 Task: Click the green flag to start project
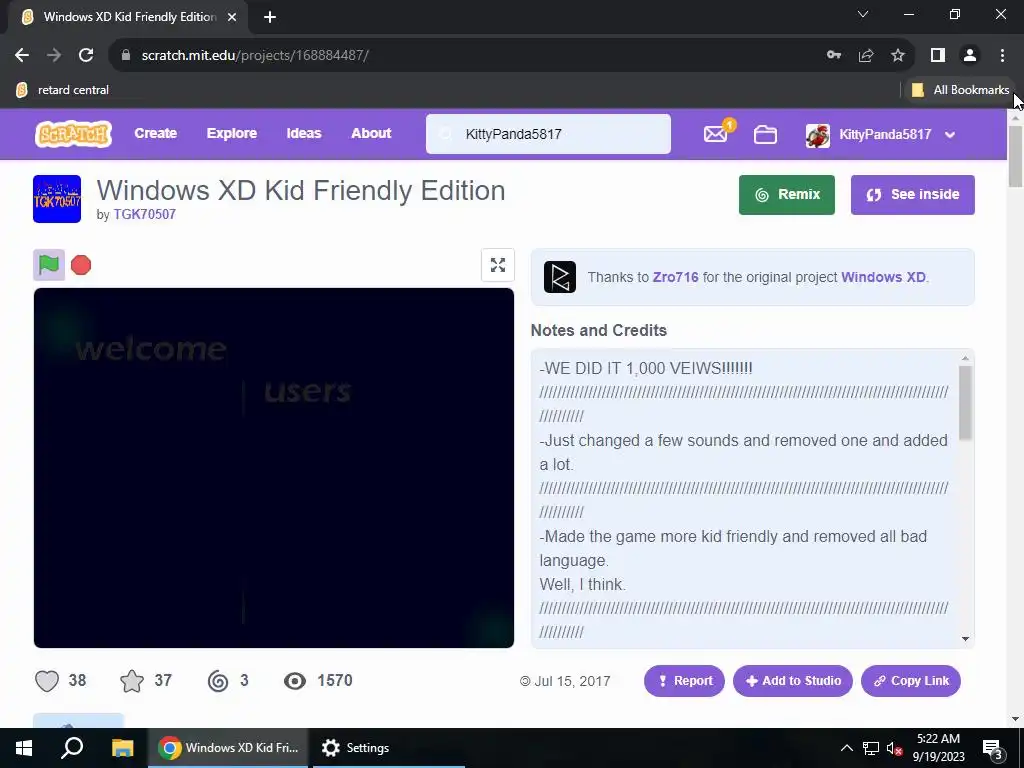point(49,265)
